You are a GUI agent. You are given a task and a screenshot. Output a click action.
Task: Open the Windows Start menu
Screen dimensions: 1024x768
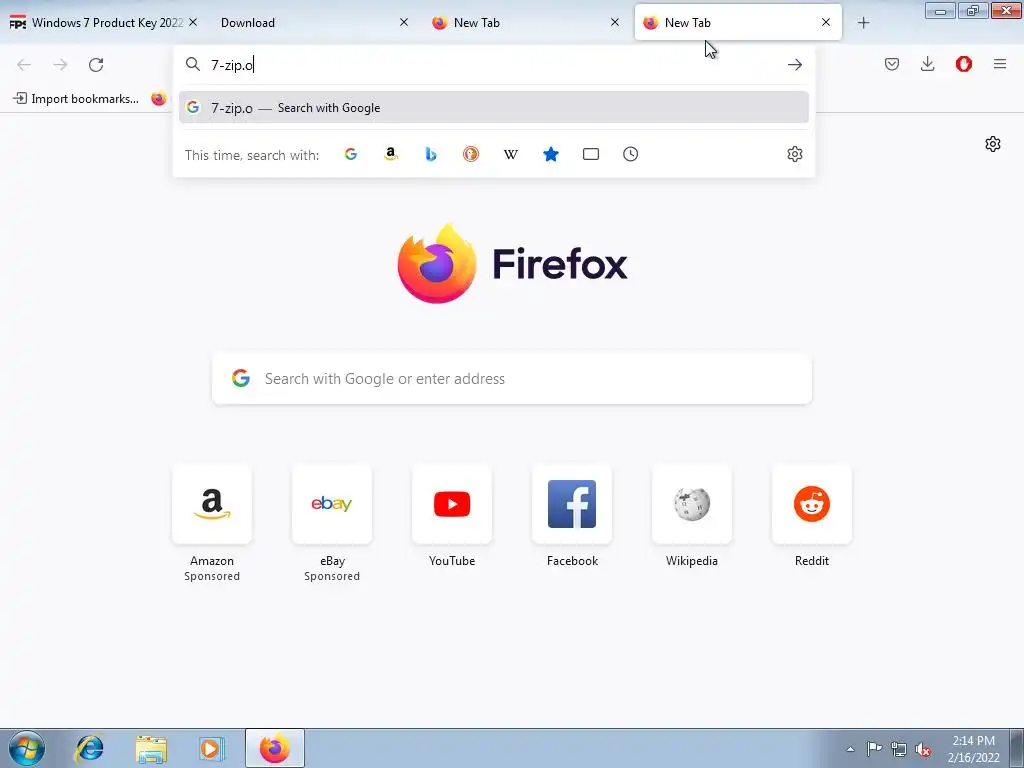[x=27, y=748]
